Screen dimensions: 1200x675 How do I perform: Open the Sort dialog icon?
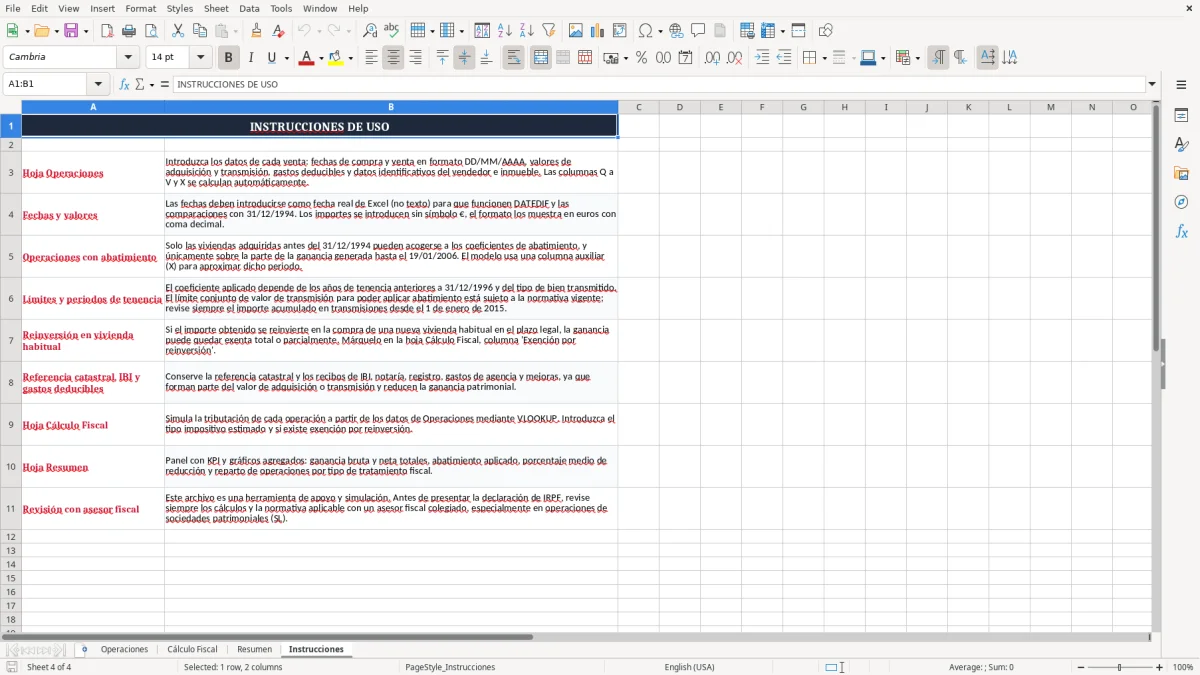click(x=482, y=31)
